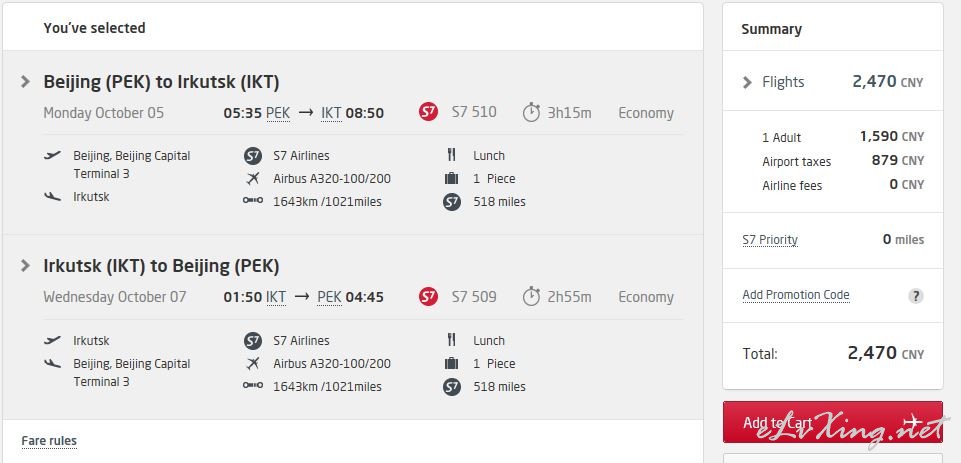The width and height of the screenshot is (961, 463).
Task: Click the S7 miles badge next to the first 518 miles
Action: (452, 202)
